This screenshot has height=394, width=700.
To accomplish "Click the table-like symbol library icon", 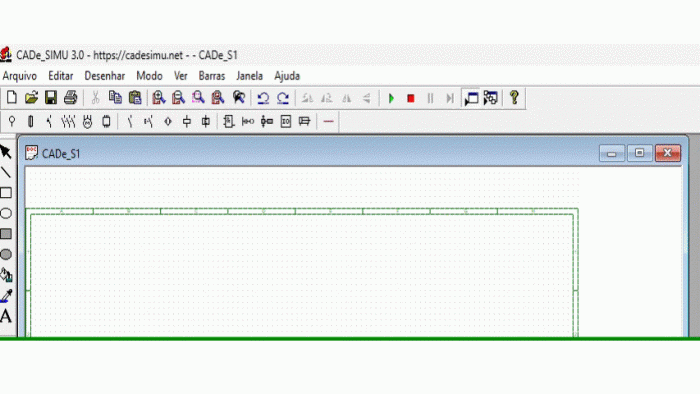I will point(304,121).
